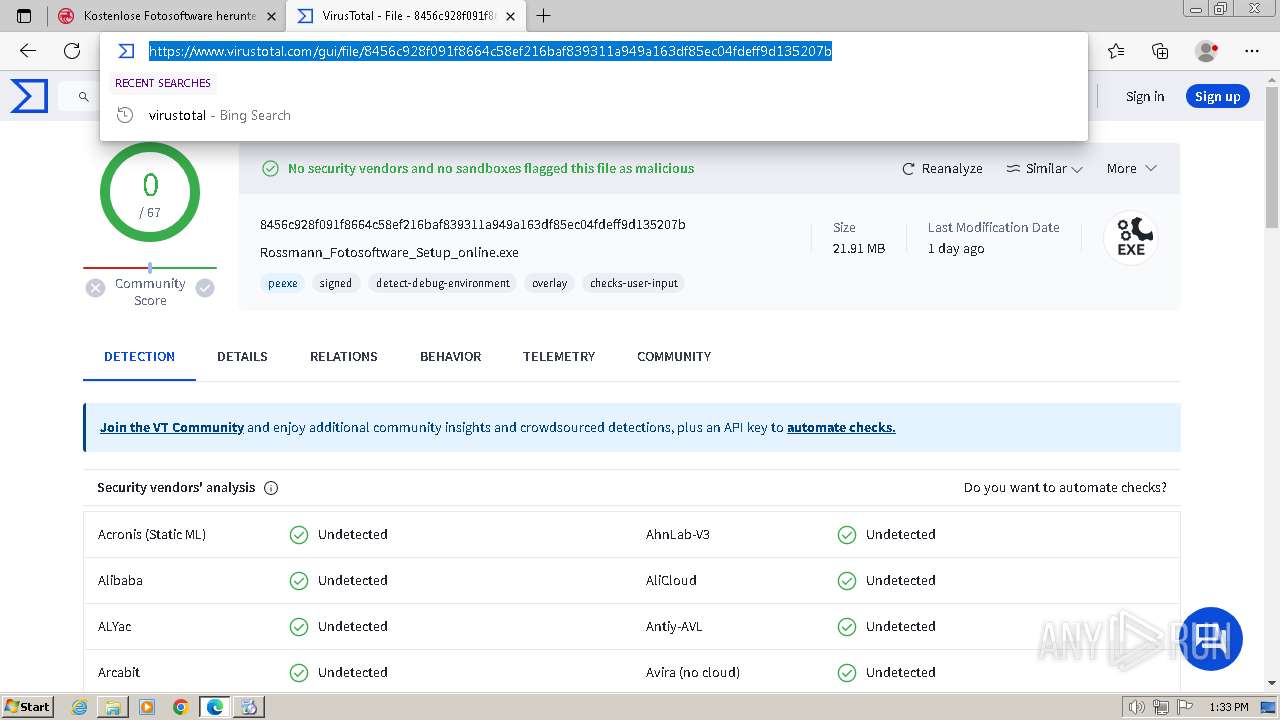Open the COMMUNITY tab
Image resolution: width=1280 pixels, height=720 pixels.
674,357
